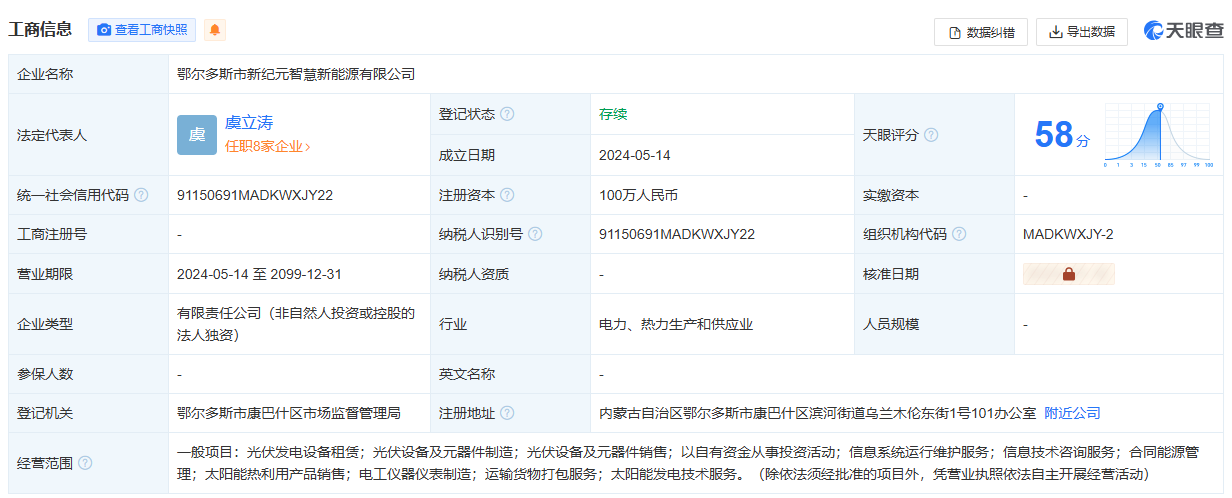The height and width of the screenshot is (498, 1232).
Task: Open 附近公司 nearby companies link
Action: (1072, 413)
